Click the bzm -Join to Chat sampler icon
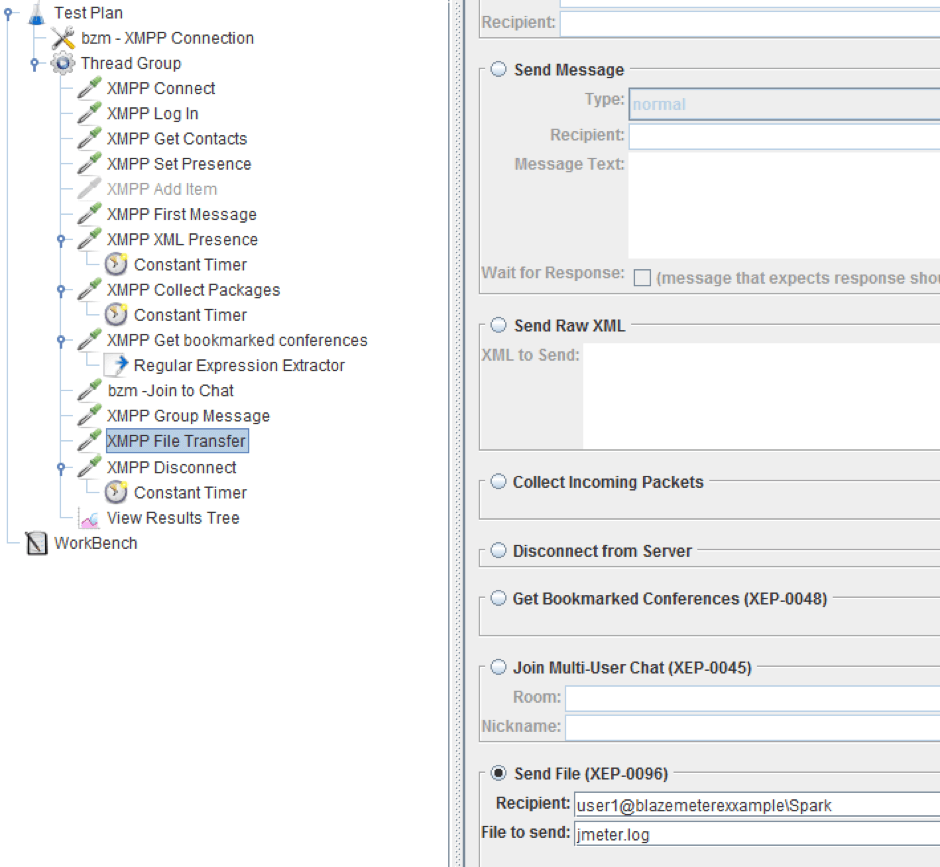 pos(89,390)
